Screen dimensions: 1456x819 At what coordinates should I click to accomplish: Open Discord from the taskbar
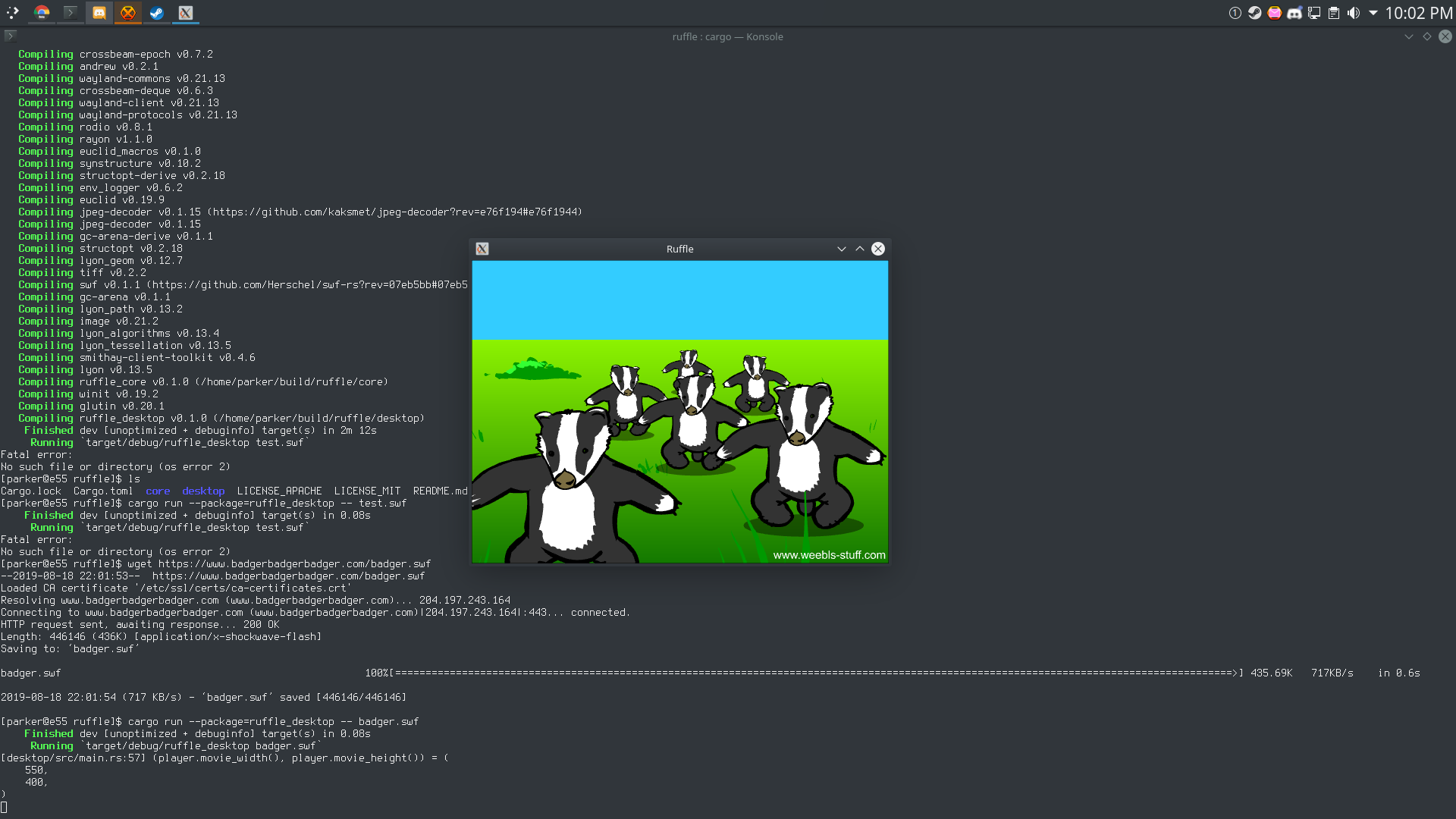tap(99, 13)
